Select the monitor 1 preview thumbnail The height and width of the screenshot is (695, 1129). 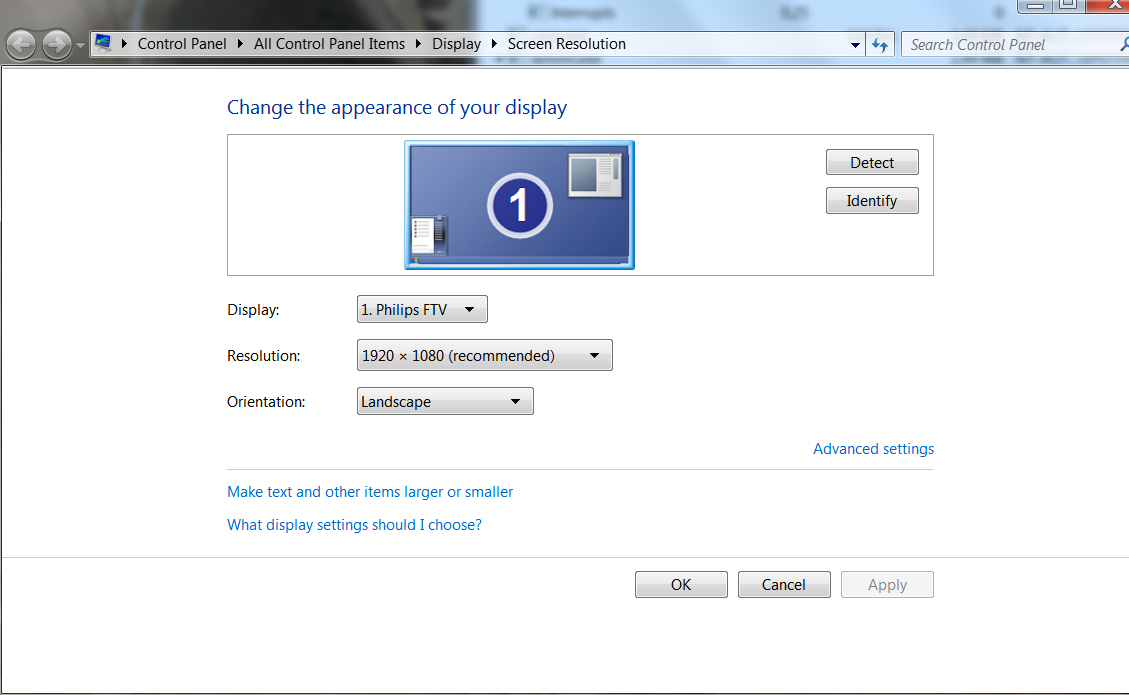click(519, 205)
